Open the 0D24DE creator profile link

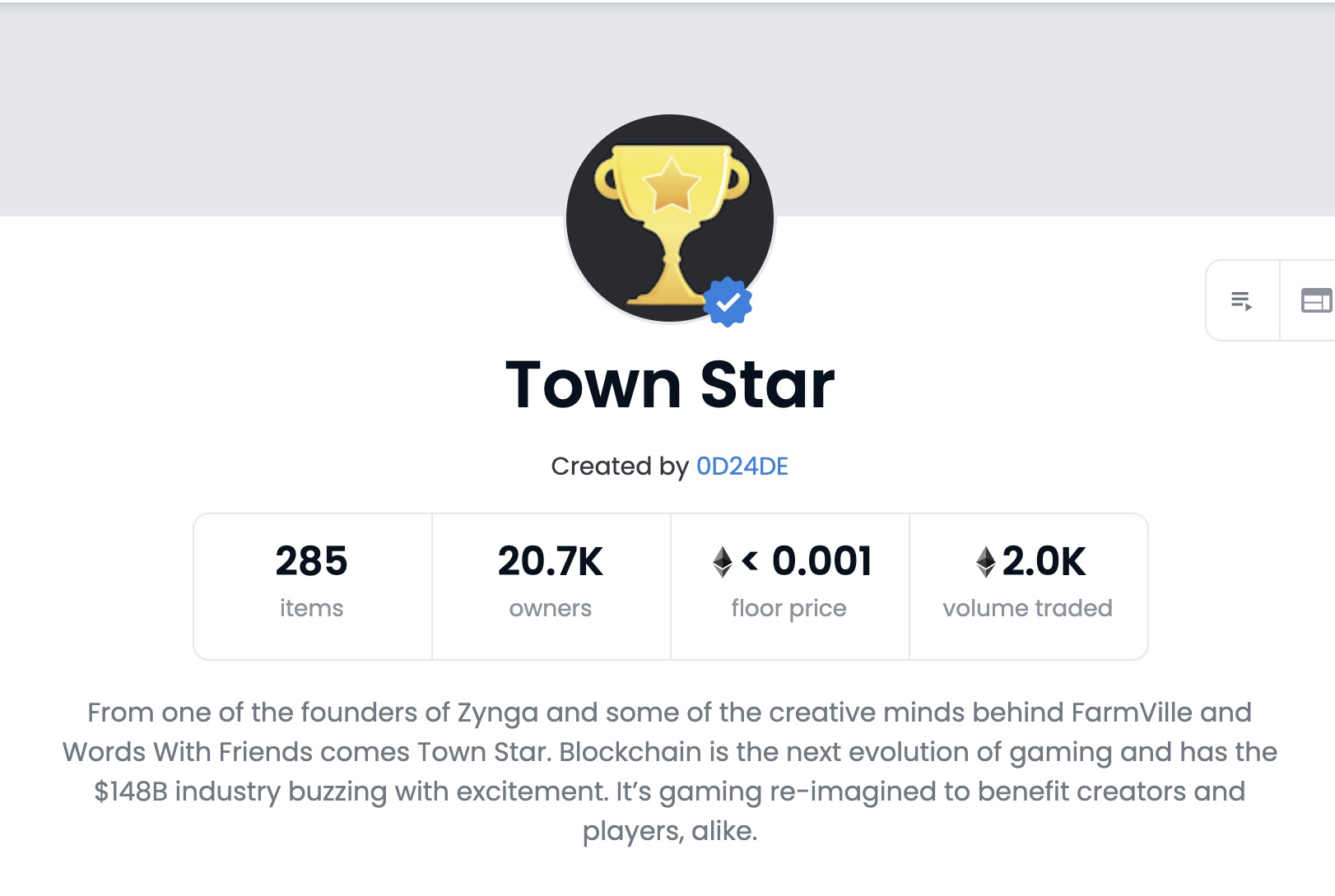coord(741,467)
